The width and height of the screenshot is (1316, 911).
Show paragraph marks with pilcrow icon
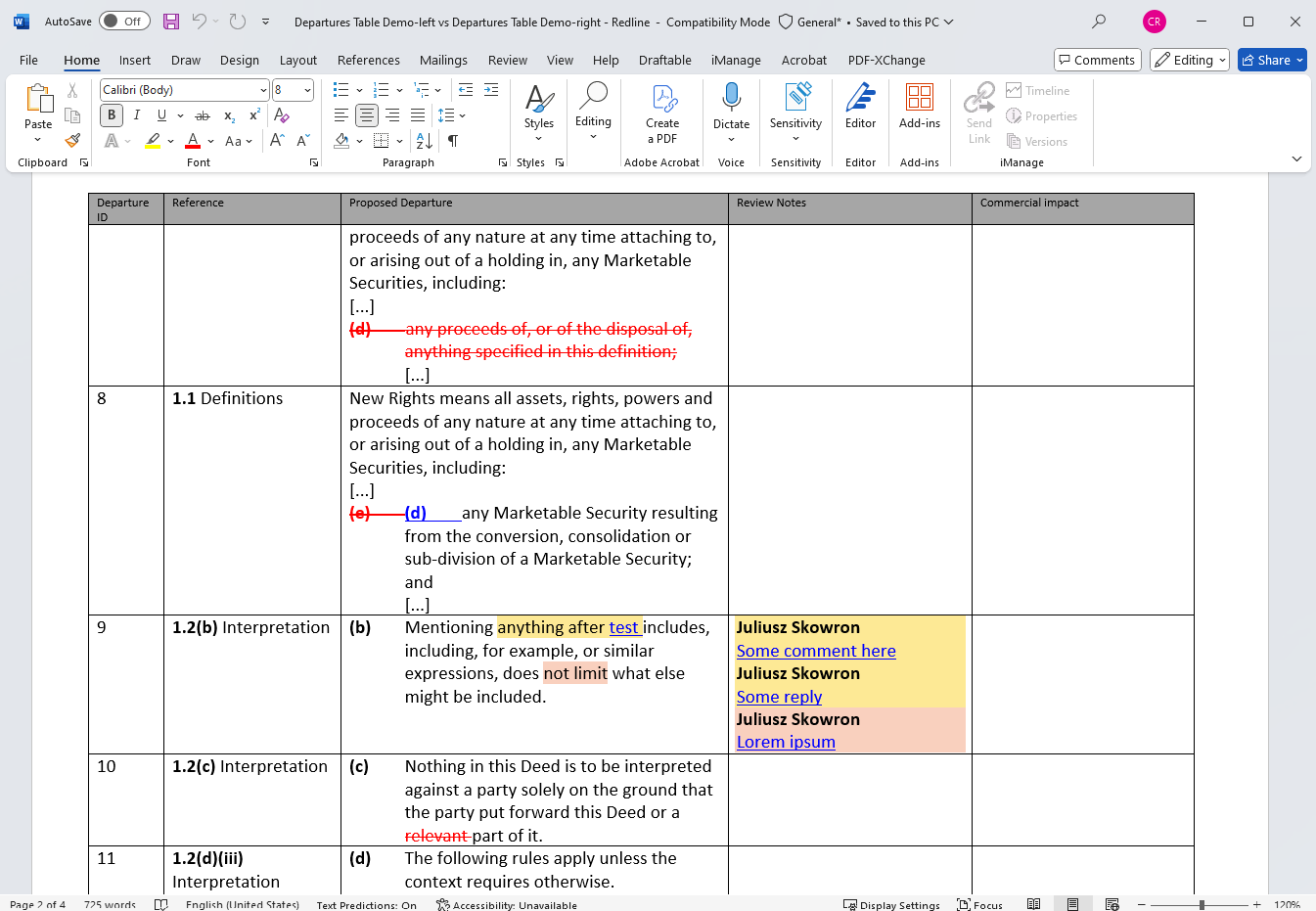coord(453,141)
